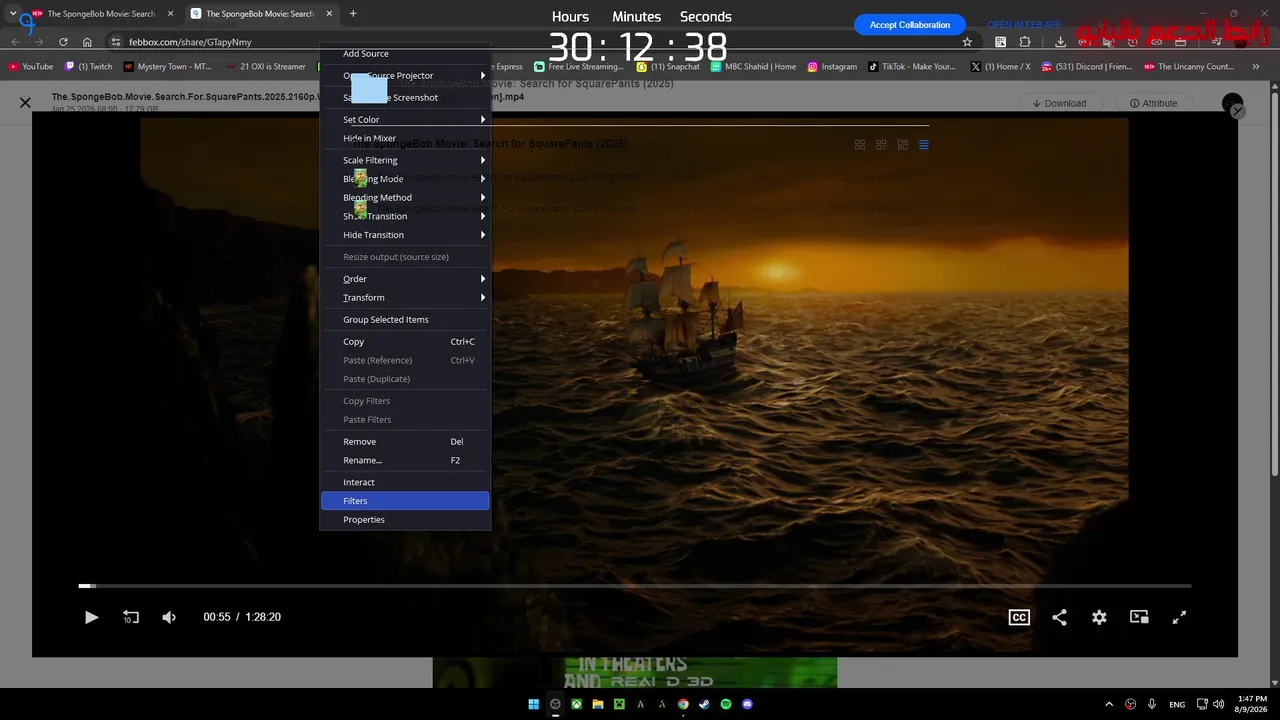The image size is (1280, 720).
Task: Bookmark this page with the star icon
Action: [967, 42]
